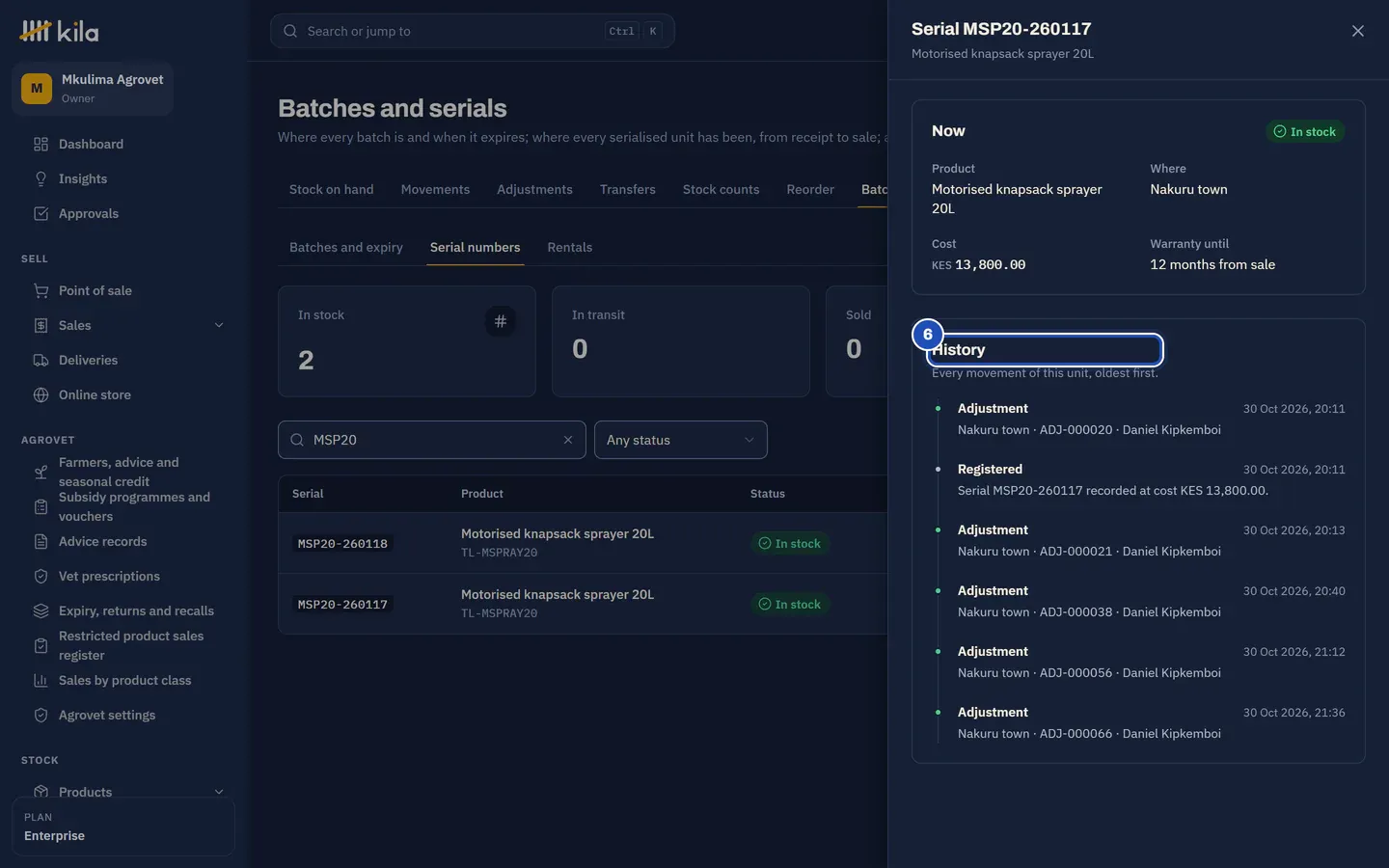Image resolution: width=1389 pixels, height=868 pixels.
Task: Switch to Batches and expiry tab
Action: [x=346, y=248]
